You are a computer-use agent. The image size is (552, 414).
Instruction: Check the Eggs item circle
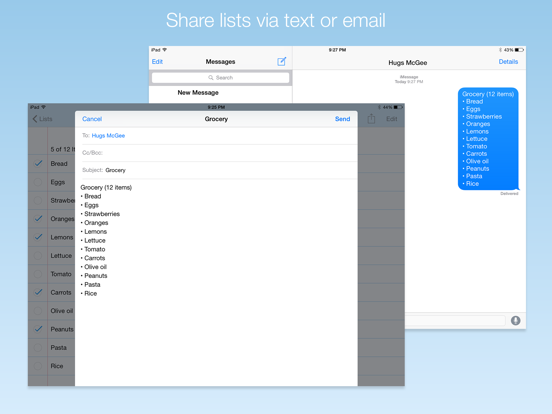coord(38,182)
